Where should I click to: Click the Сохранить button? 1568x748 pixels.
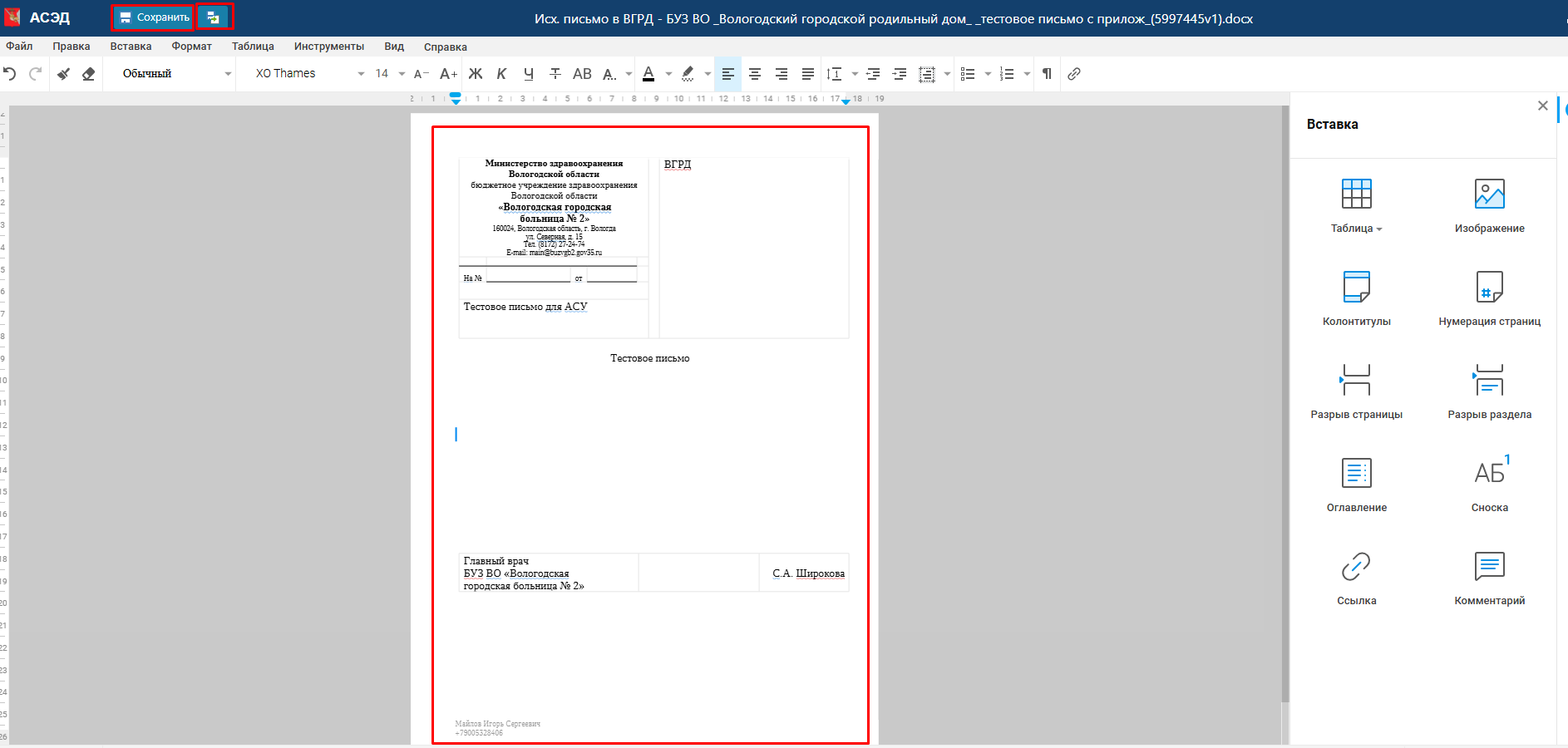point(154,17)
